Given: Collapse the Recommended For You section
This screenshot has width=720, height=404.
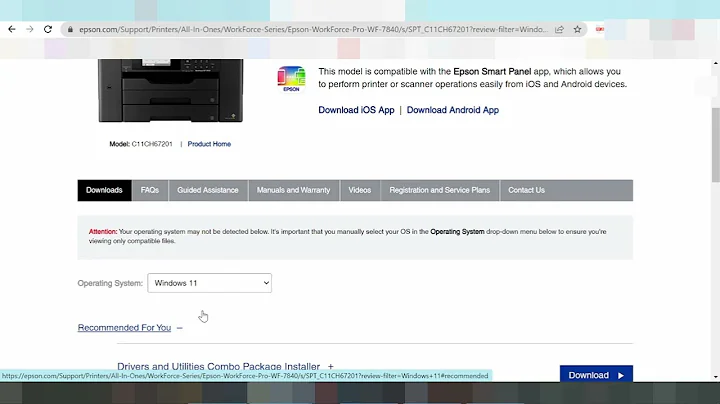Looking at the screenshot, I should pyautogui.click(x=124, y=328).
